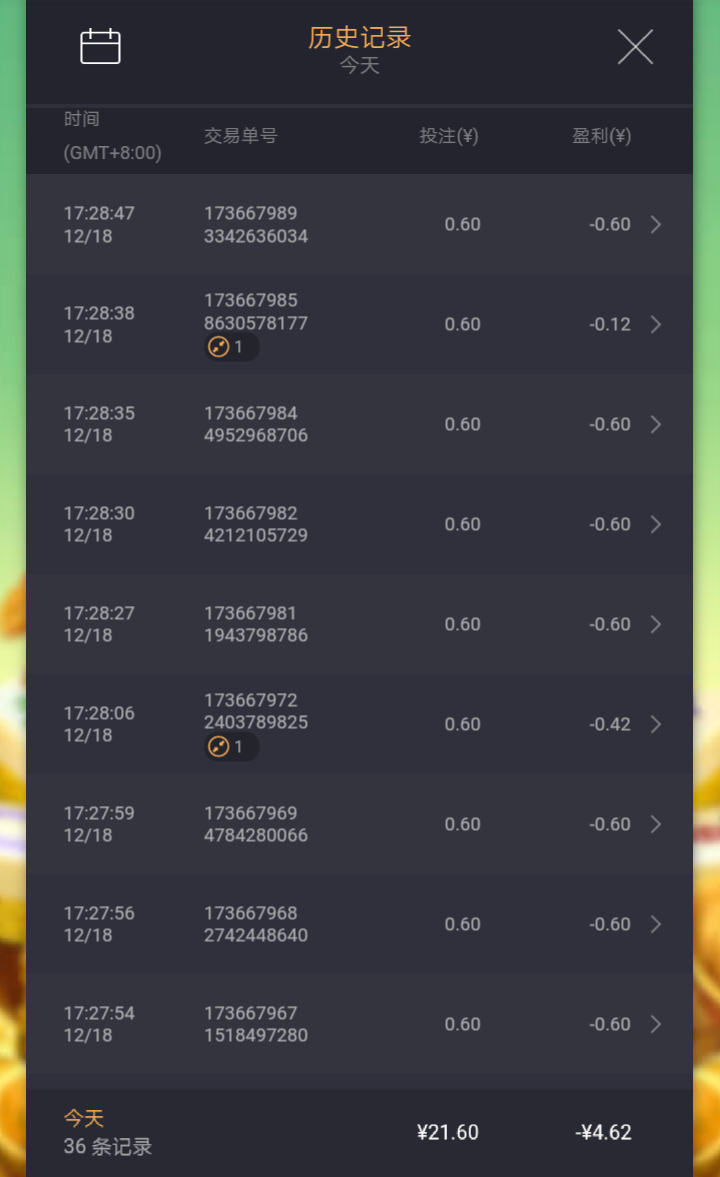Viewport: 720px width, 1177px height.
Task: Show details of the 17:28:06 record
Action: (656, 724)
